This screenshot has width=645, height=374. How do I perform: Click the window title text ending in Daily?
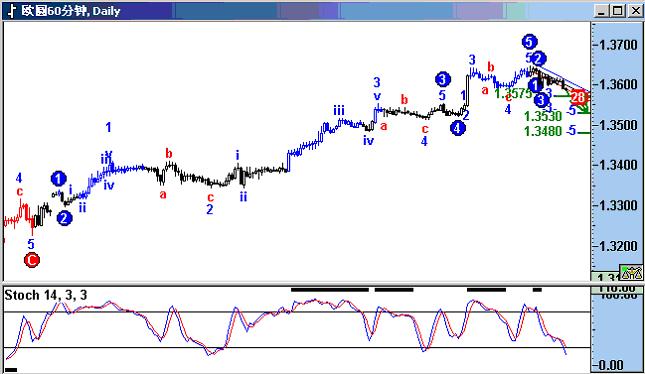pos(71,11)
